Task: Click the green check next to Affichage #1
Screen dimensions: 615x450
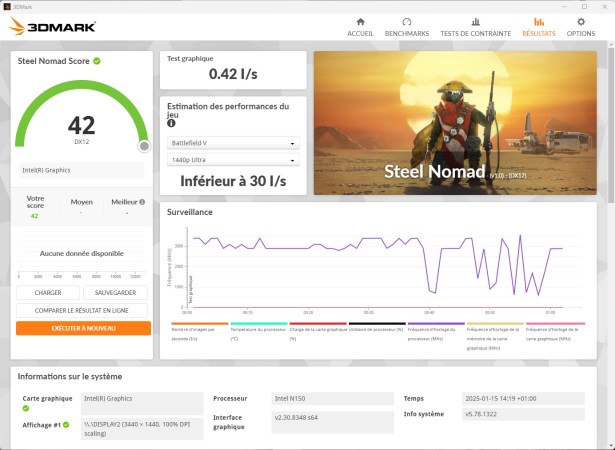Action: (x=66, y=425)
